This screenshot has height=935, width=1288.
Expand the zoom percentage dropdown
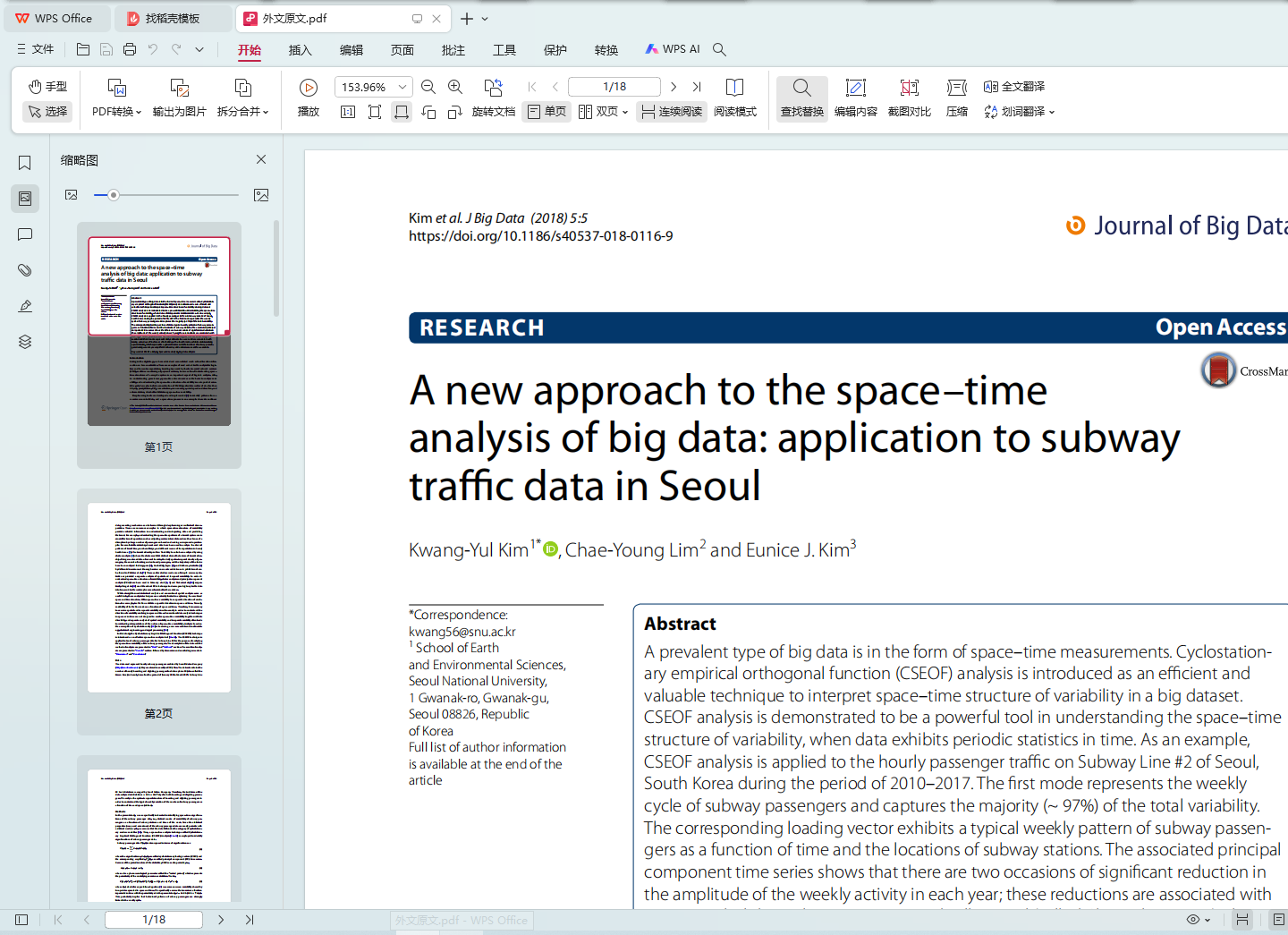click(x=402, y=87)
